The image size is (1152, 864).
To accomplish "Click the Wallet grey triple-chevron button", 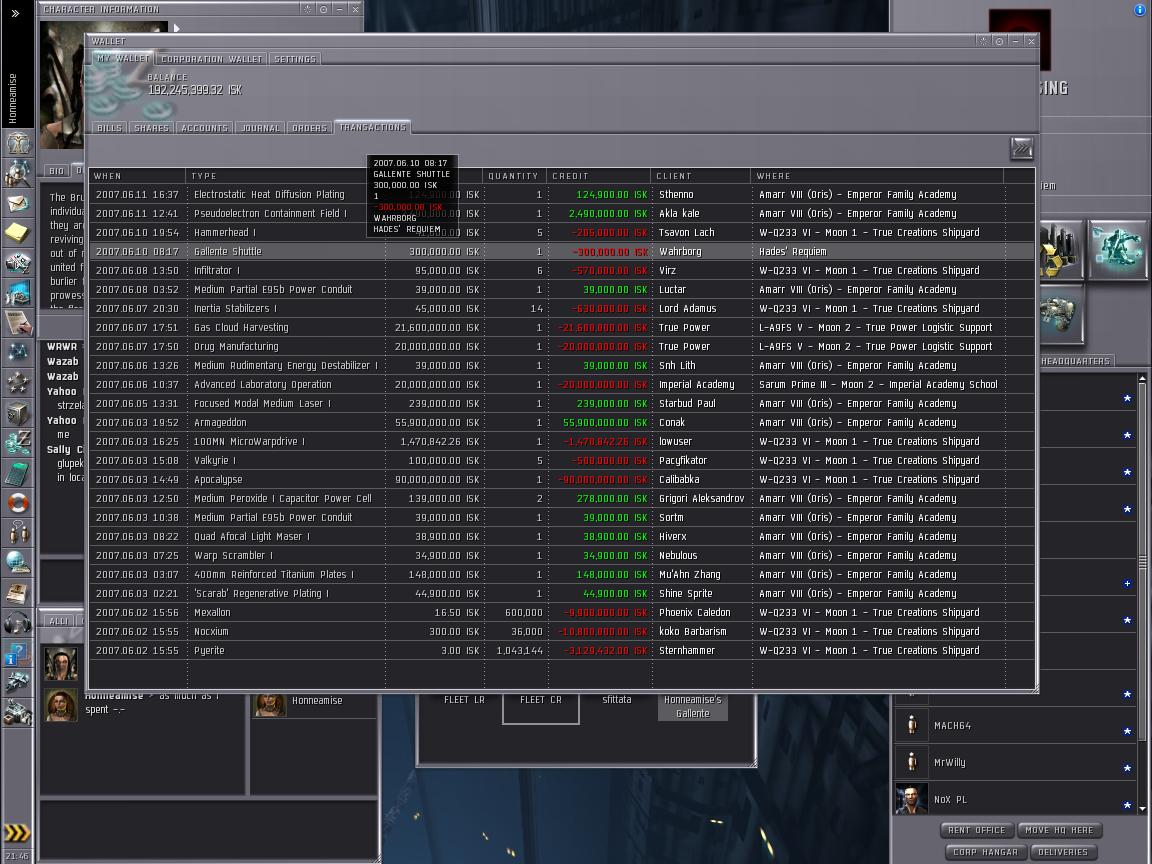I will pyautogui.click(x=1021, y=148).
